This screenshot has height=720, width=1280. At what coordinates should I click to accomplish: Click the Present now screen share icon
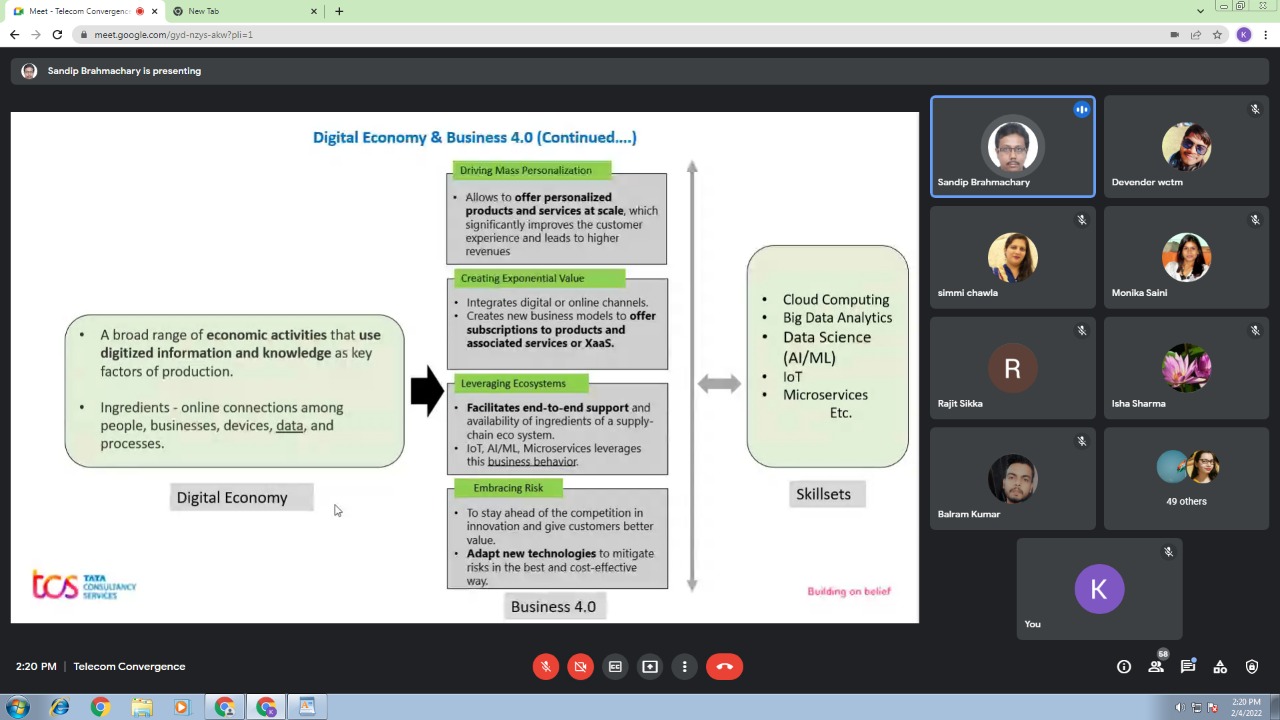650,667
